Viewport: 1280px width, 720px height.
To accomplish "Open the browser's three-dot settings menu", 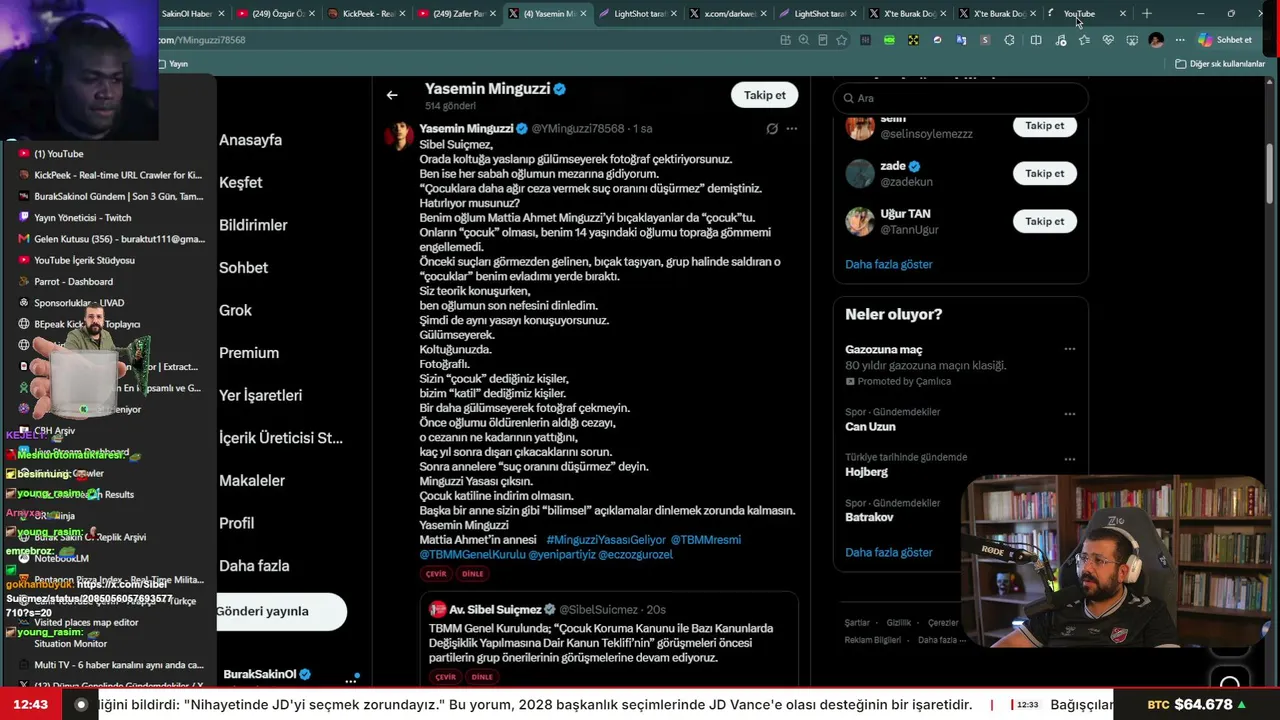I will (x=1180, y=40).
